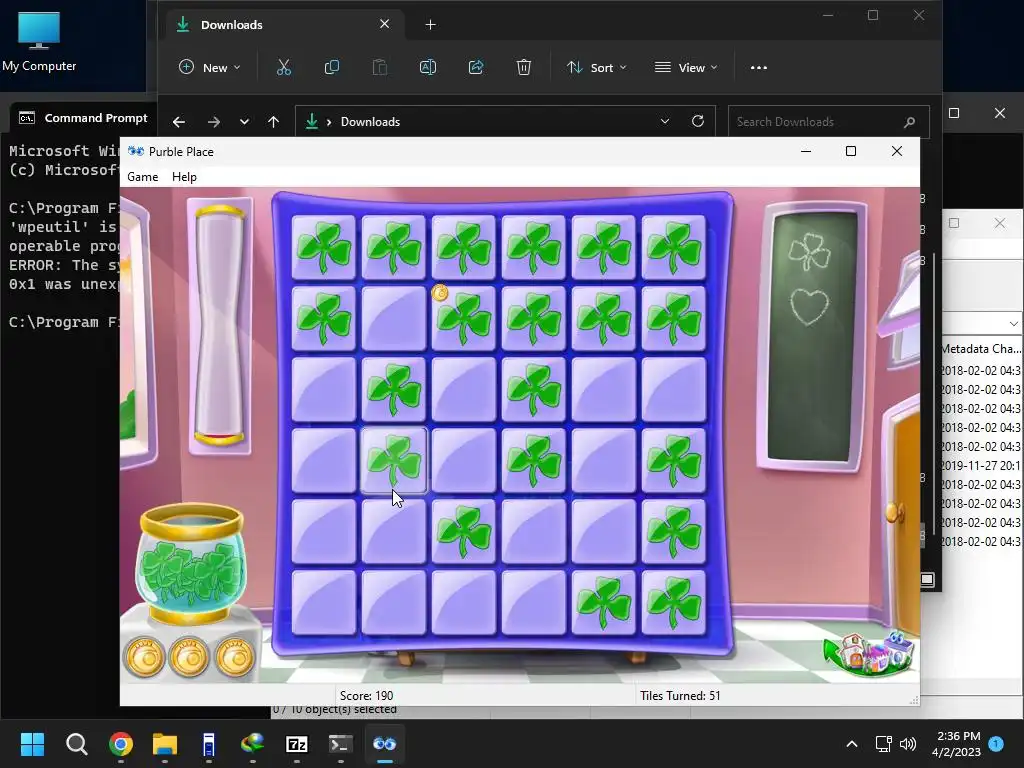Screen dimensions: 1024x768
Task: Click the 2019-11-27 date row
Action: coord(981,466)
